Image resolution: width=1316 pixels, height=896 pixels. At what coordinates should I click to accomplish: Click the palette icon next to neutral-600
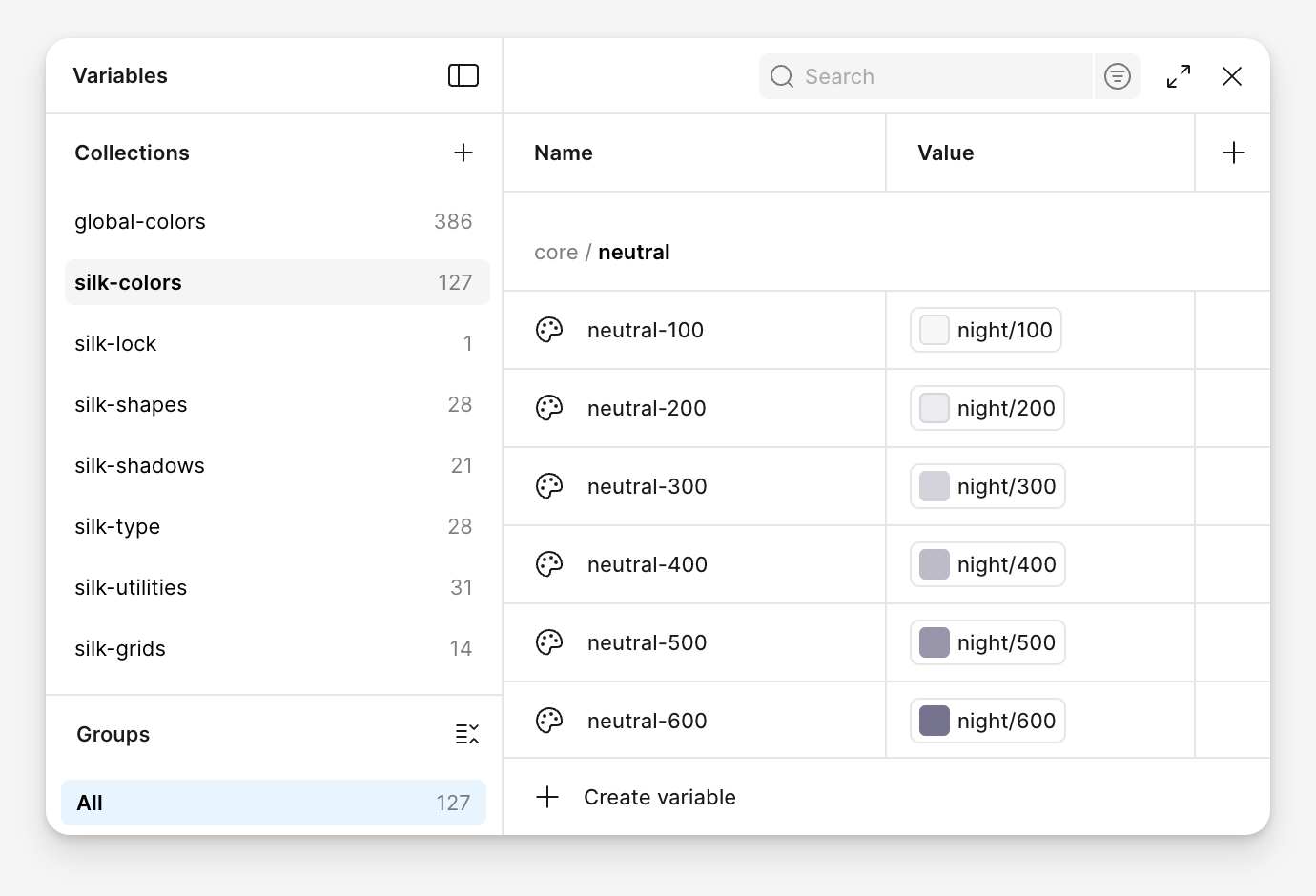coord(549,721)
